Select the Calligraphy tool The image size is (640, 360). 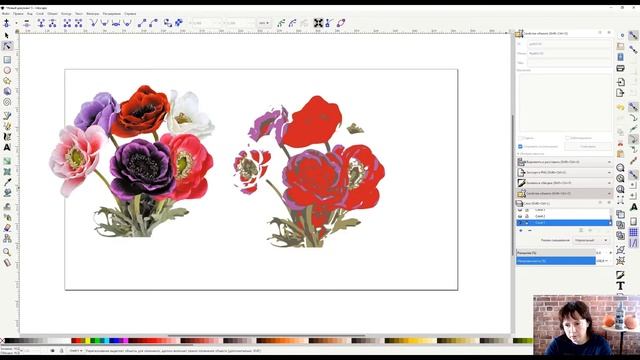[7, 137]
